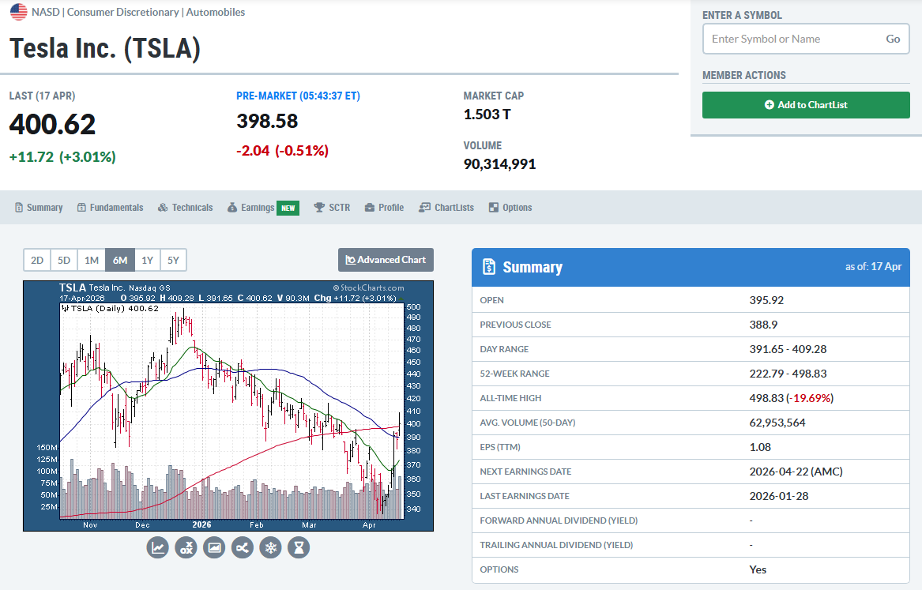
Task: Open the line chart tool icon
Action: [x=158, y=548]
